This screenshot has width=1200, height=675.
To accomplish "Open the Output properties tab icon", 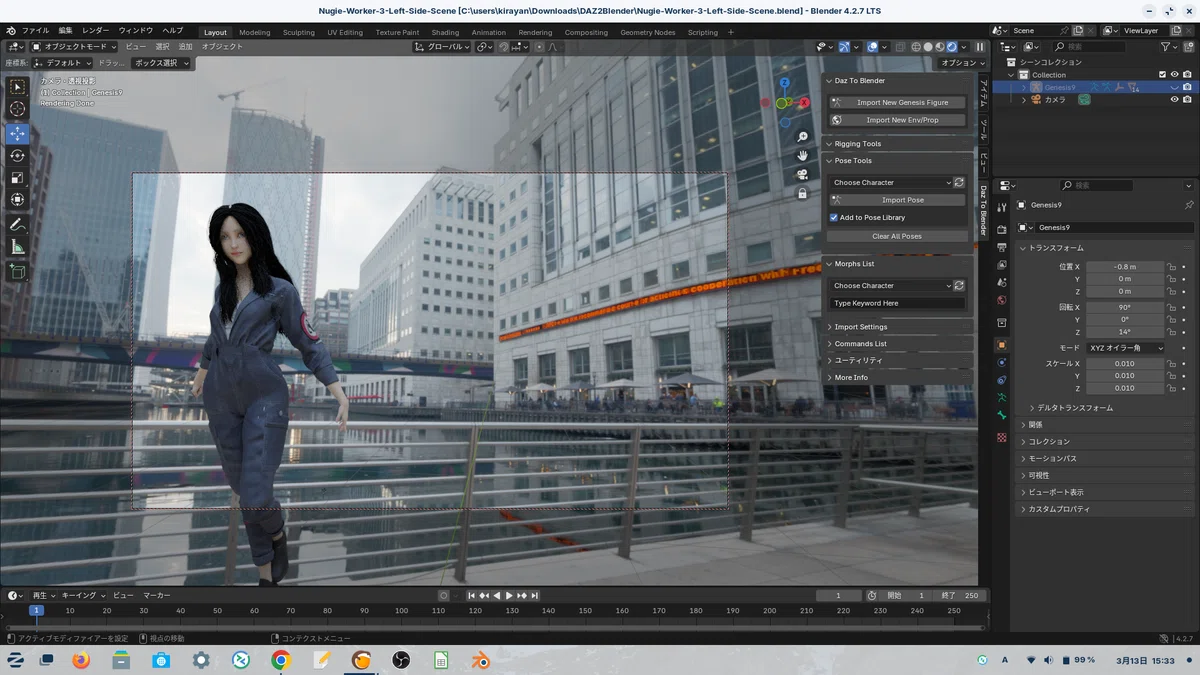I will (1001, 247).
